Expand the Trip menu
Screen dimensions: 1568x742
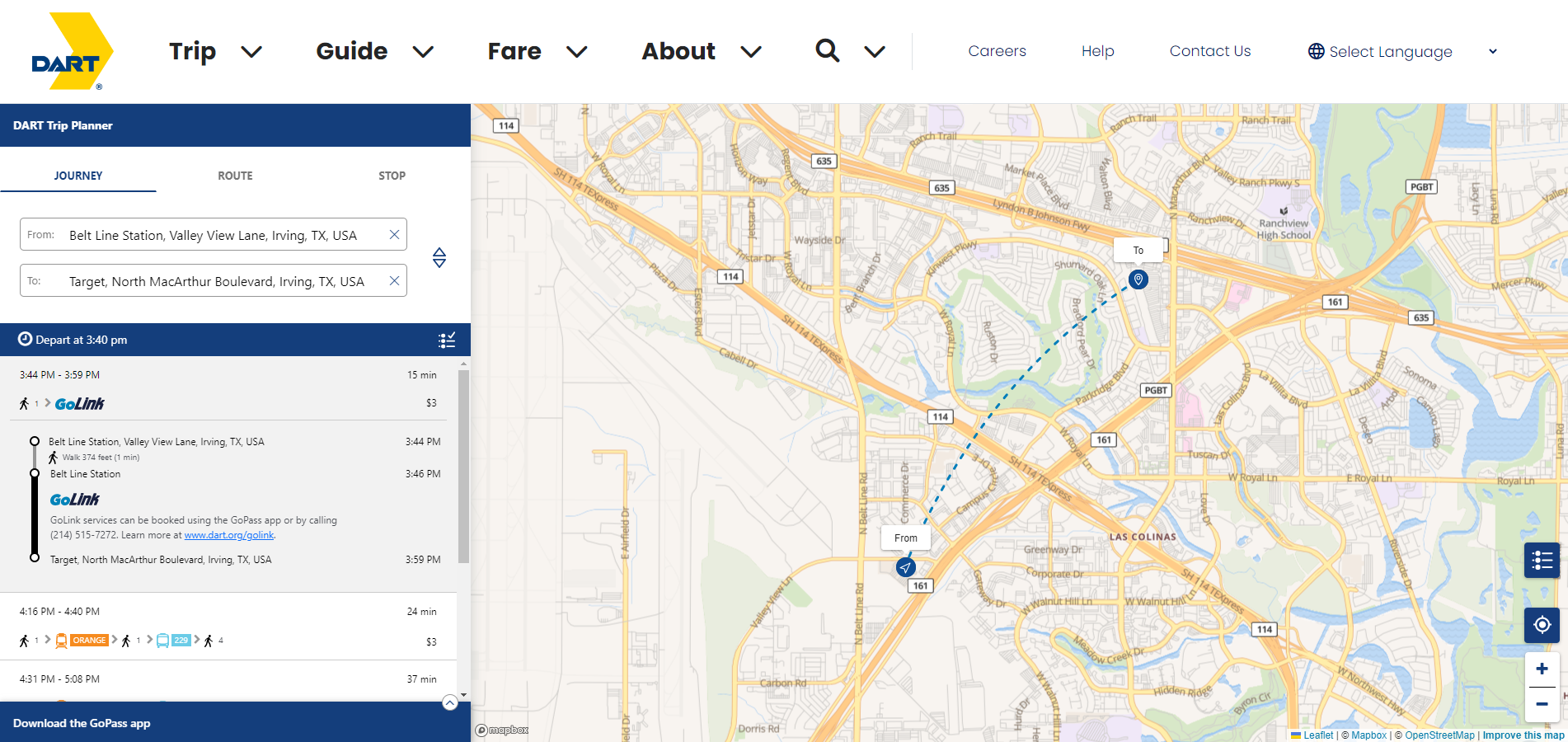[215, 52]
